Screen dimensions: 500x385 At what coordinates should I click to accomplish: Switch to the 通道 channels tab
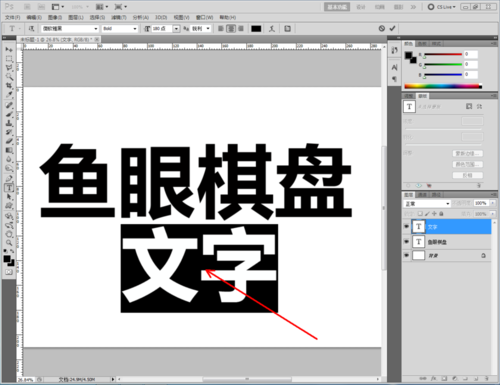pos(422,195)
